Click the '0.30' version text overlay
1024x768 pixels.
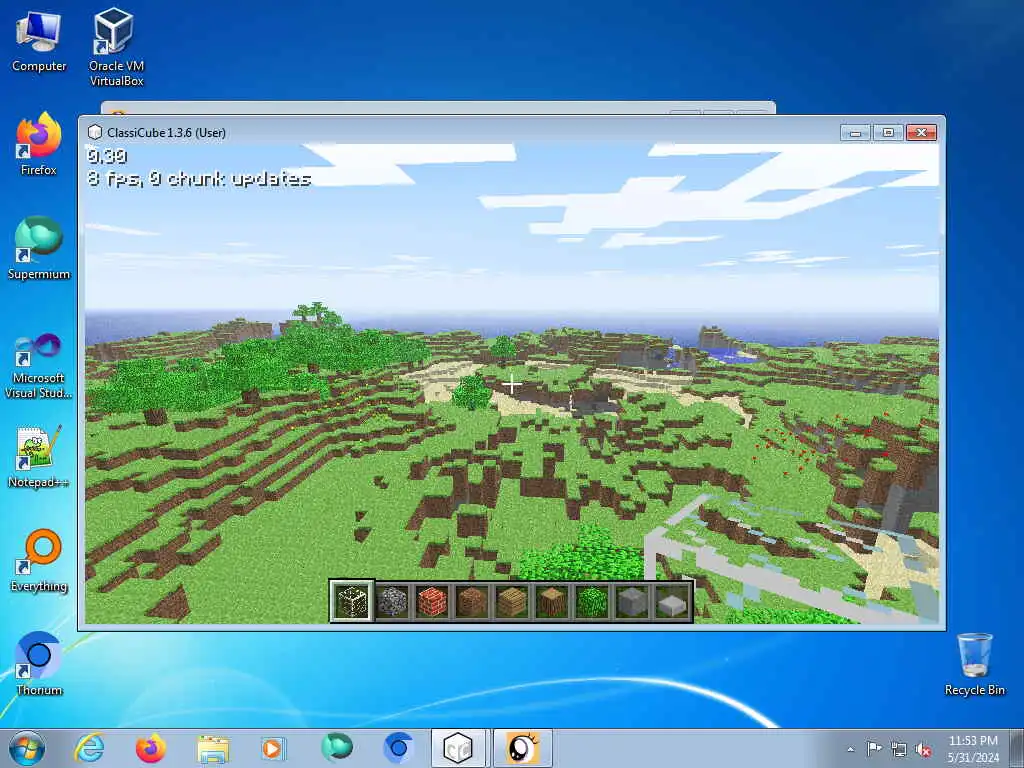[x=106, y=155]
